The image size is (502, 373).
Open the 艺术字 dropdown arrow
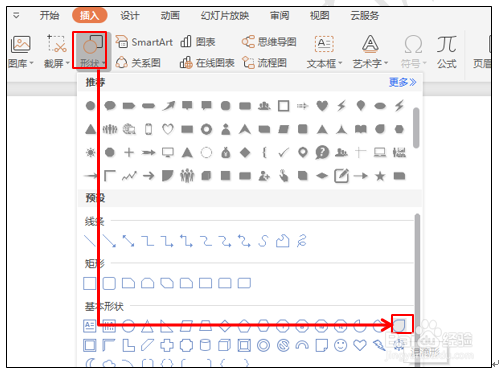pos(386,63)
